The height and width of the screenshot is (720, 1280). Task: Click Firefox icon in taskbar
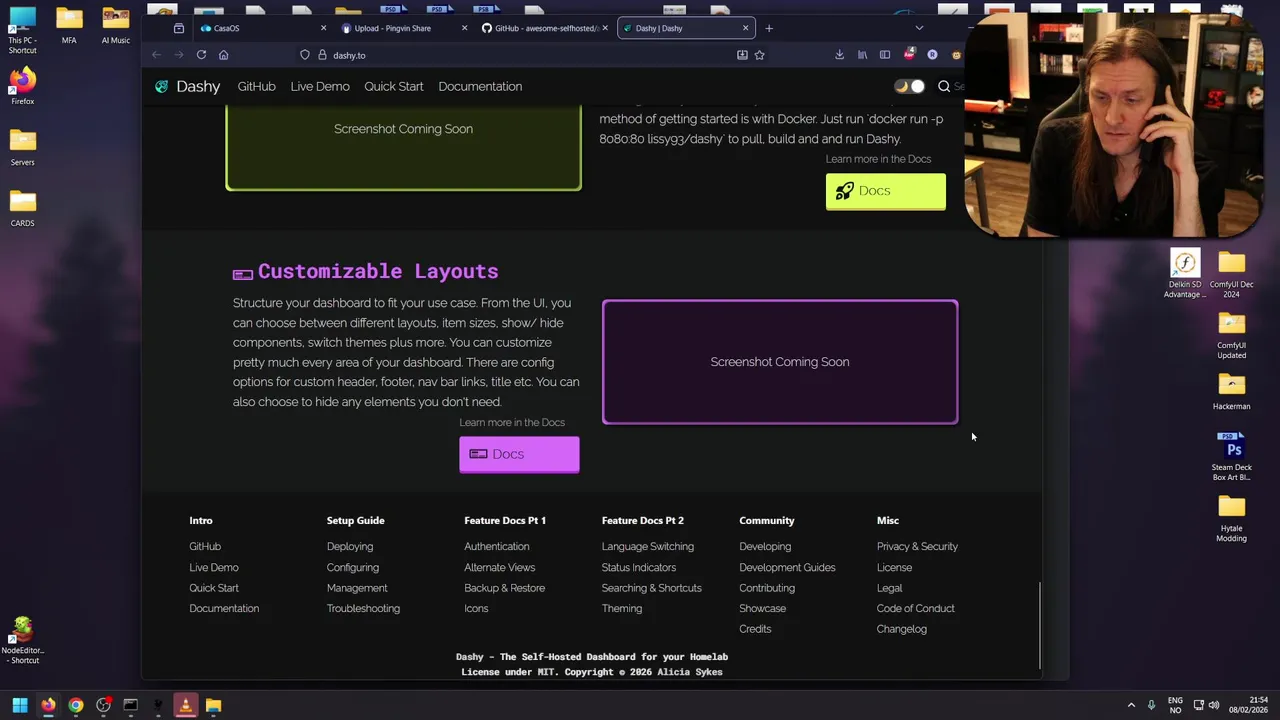pyautogui.click(x=48, y=705)
